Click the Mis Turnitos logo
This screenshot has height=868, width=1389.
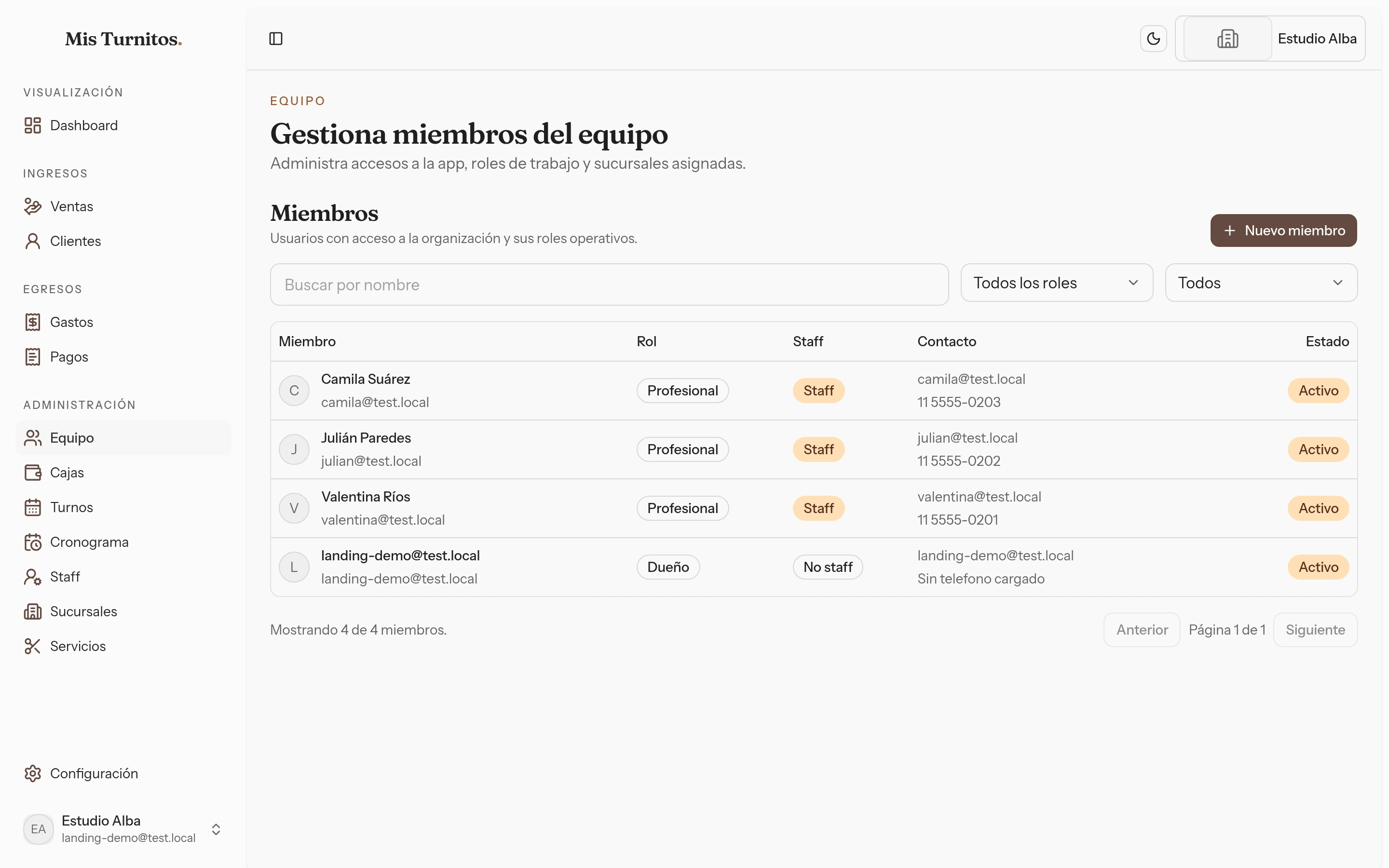[123, 39]
